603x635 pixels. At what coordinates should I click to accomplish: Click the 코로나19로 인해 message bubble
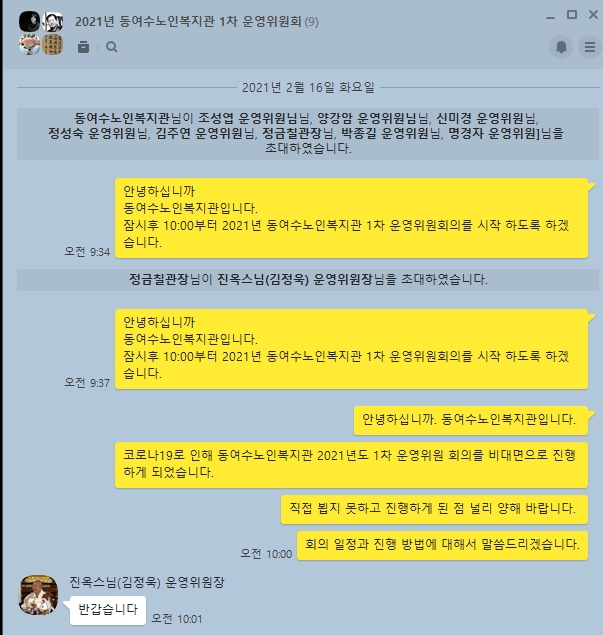click(x=351, y=465)
